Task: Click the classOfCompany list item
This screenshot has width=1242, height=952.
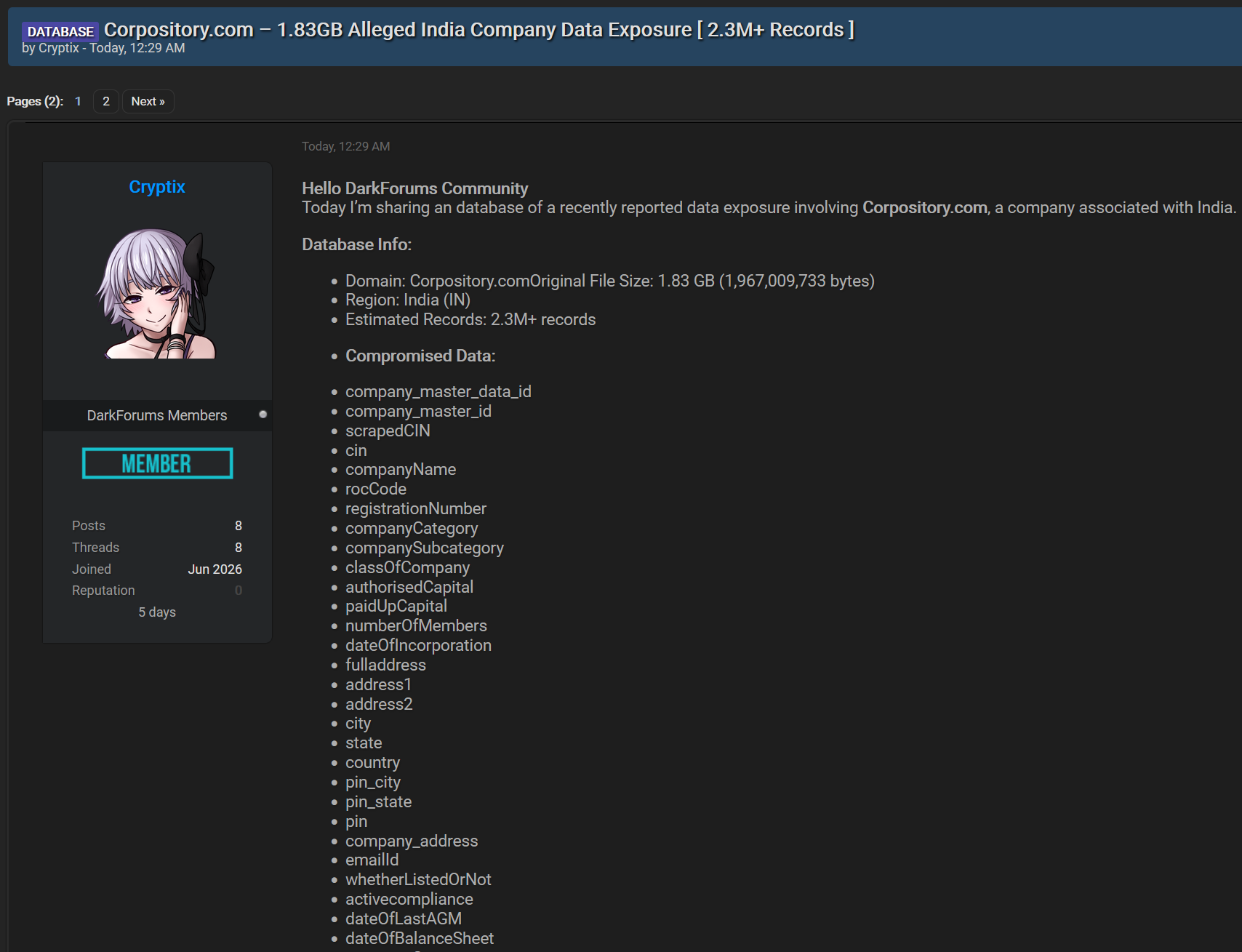Action: point(408,568)
